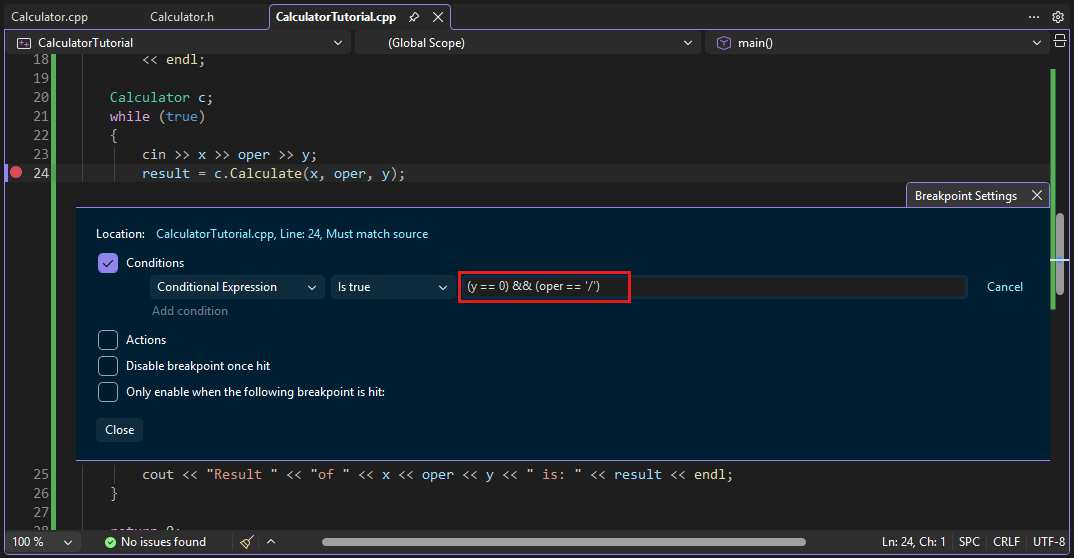
Task: Open the main() member dropdown
Action: point(877,43)
